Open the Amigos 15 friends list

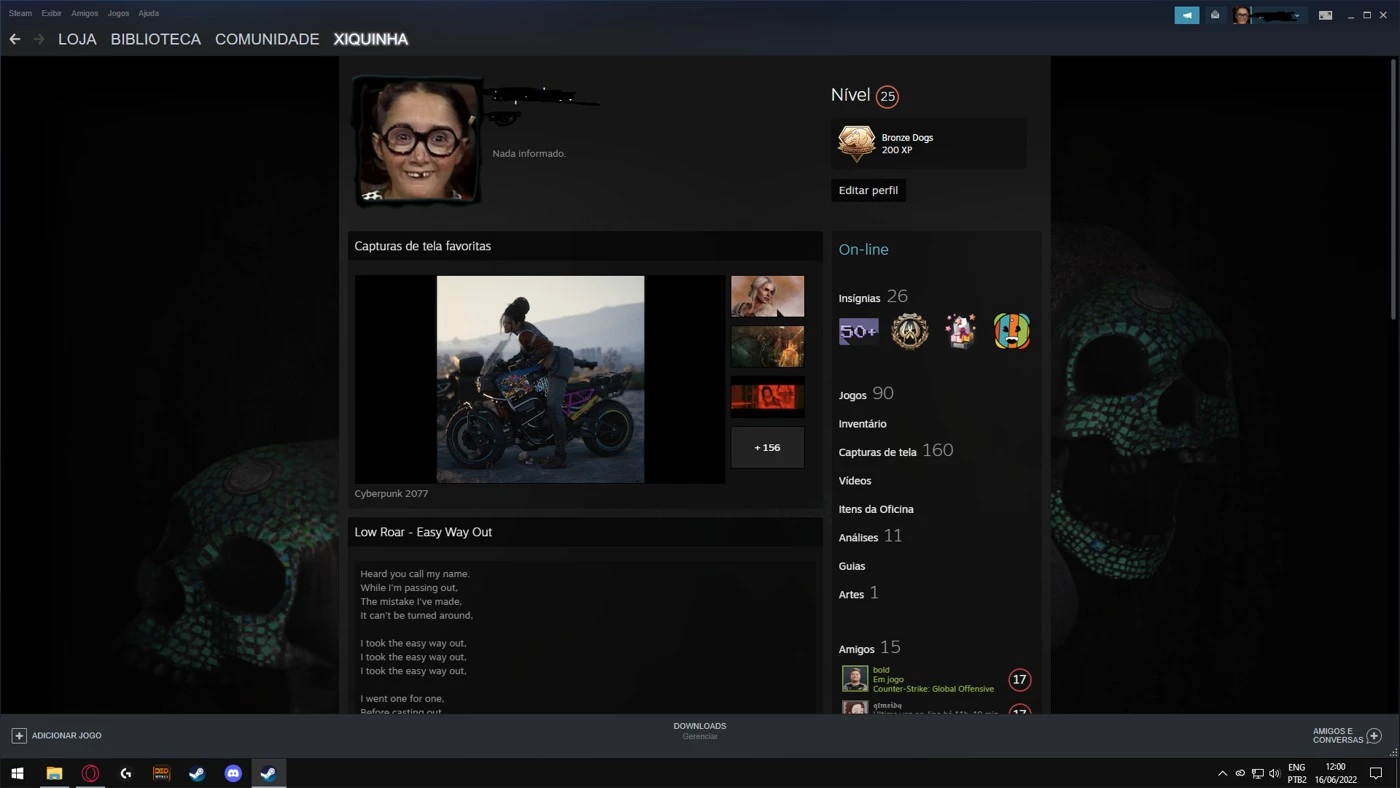point(869,648)
